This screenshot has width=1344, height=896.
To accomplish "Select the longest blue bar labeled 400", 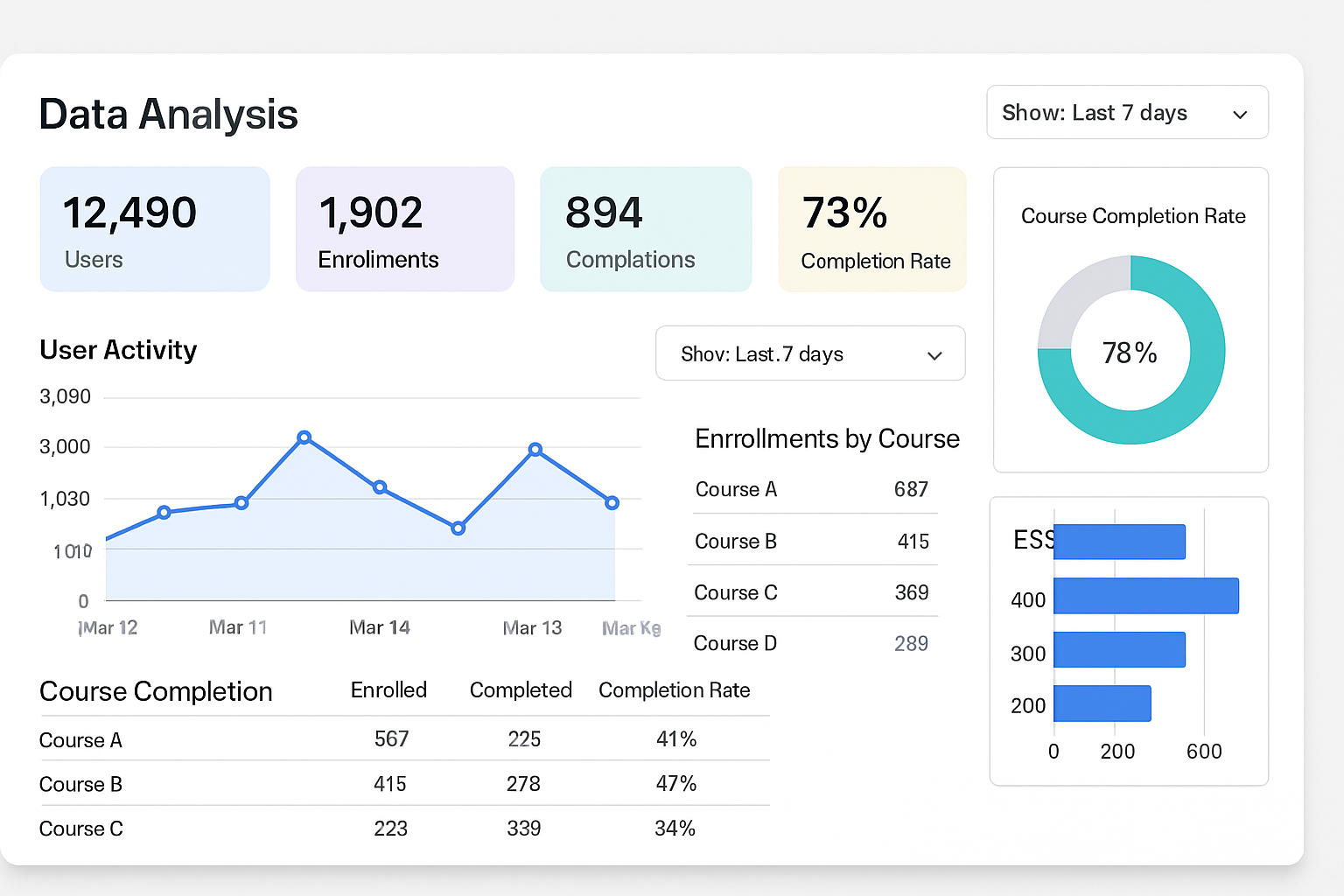I will click(x=1145, y=596).
